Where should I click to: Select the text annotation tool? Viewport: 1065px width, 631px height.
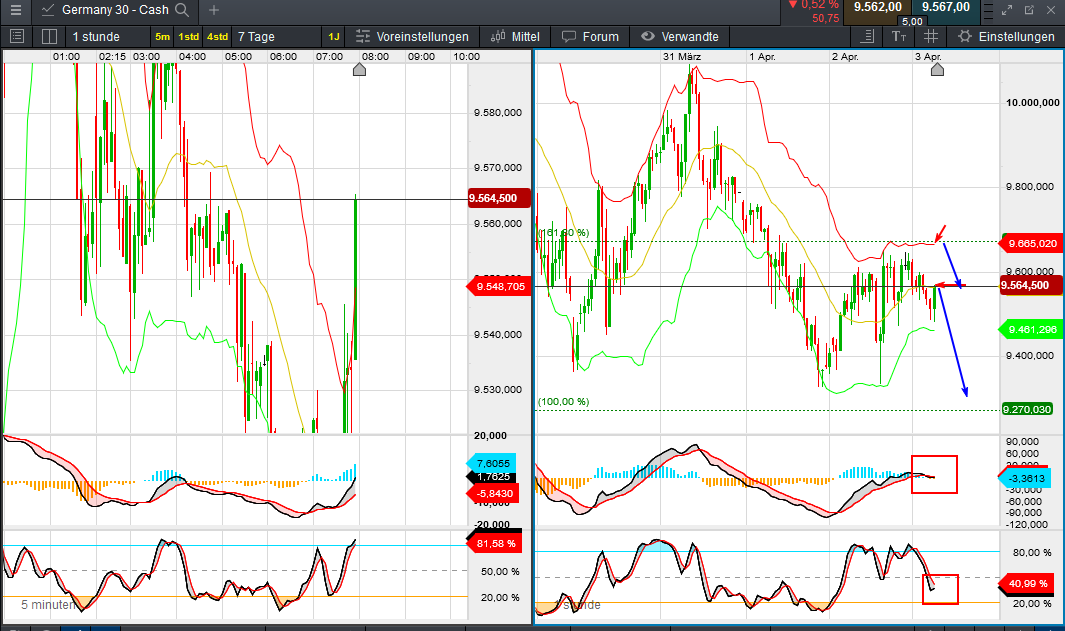tap(899, 37)
